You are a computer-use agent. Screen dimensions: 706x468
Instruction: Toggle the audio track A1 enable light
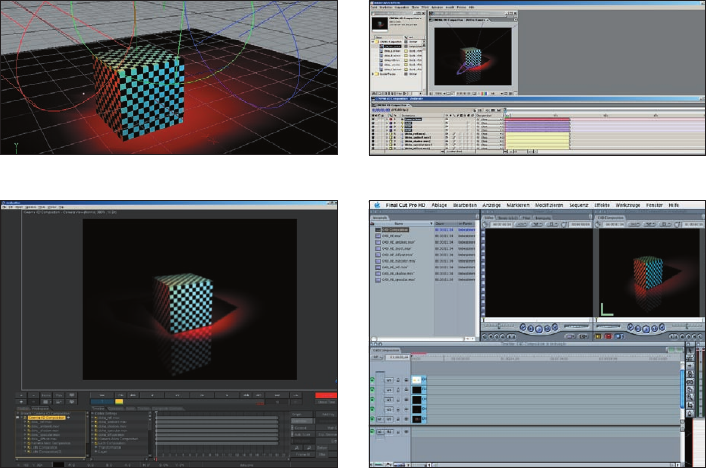pyautogui.click(x=372, y=432)
